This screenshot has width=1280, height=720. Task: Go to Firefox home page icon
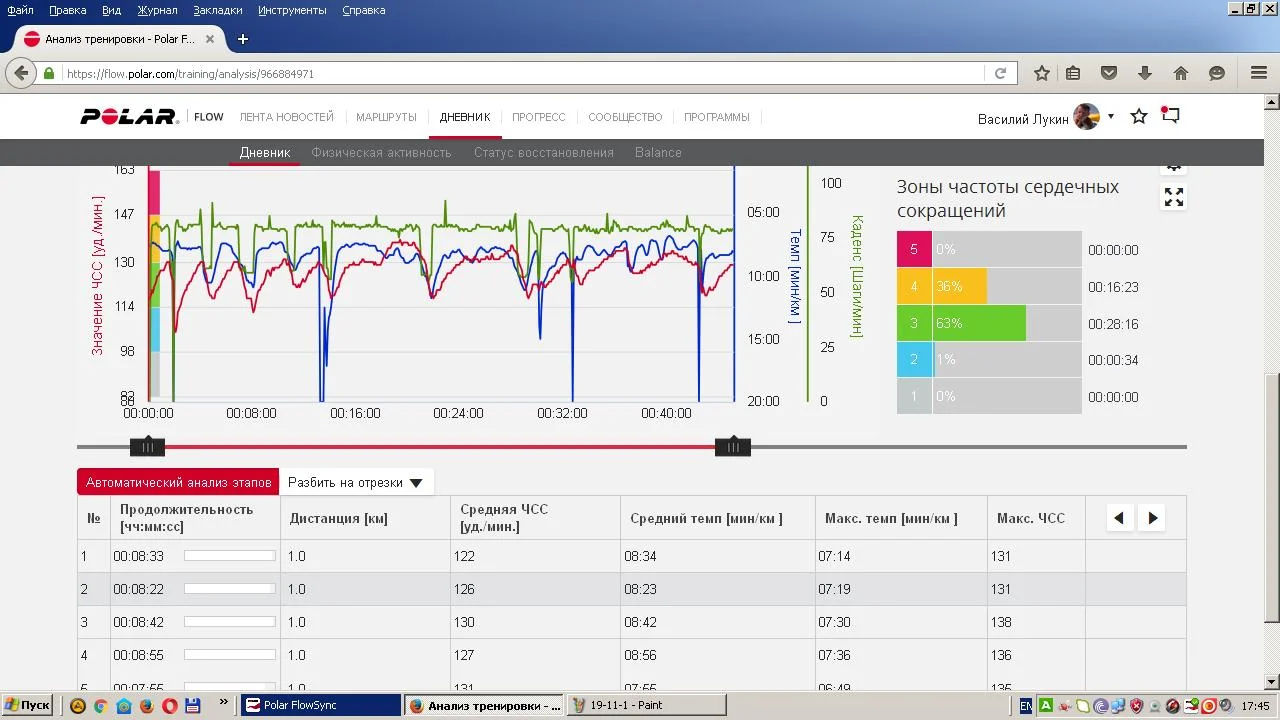click(1181, 73)
